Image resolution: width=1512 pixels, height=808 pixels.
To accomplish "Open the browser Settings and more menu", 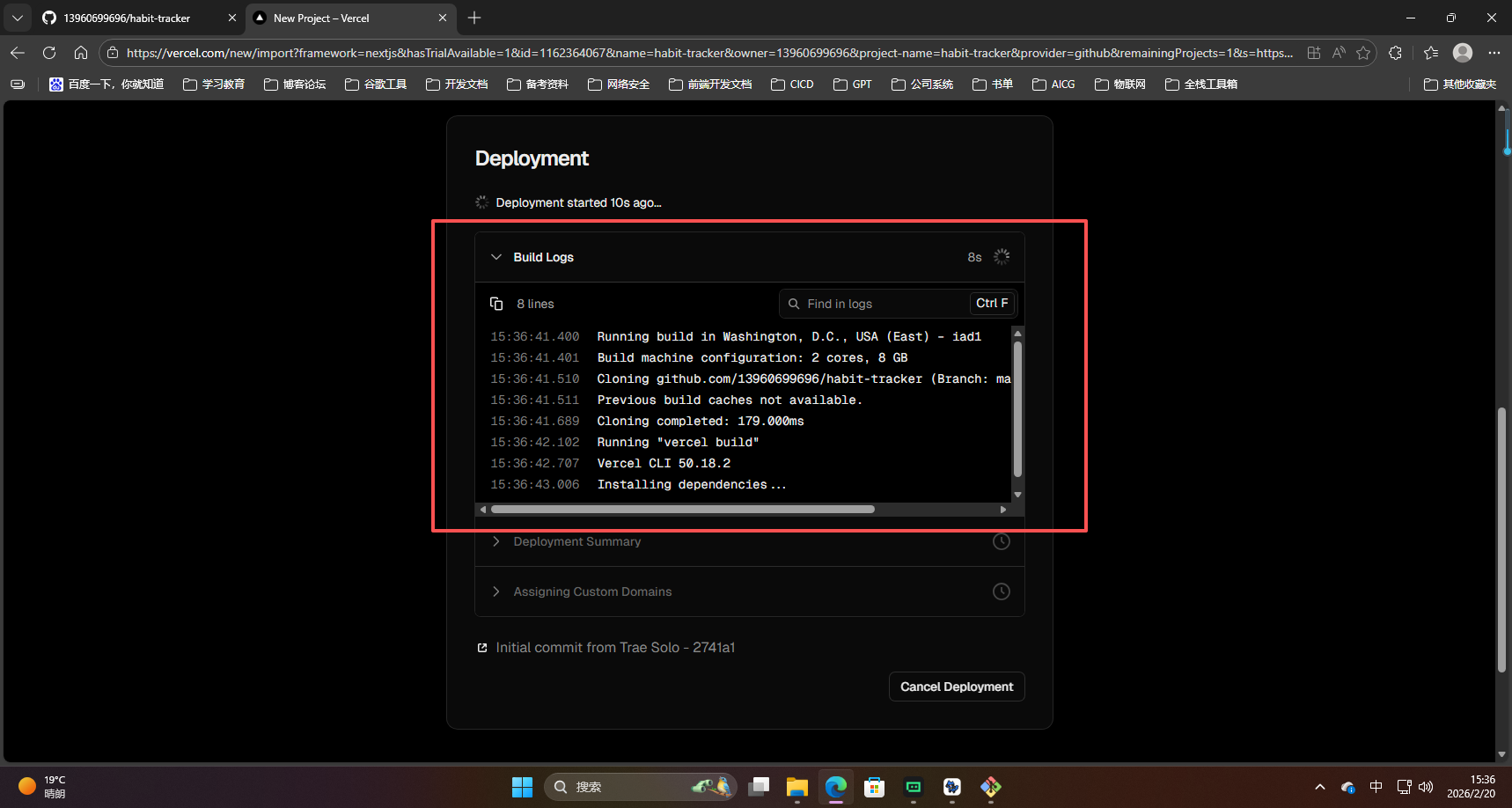I will 1494,53.
